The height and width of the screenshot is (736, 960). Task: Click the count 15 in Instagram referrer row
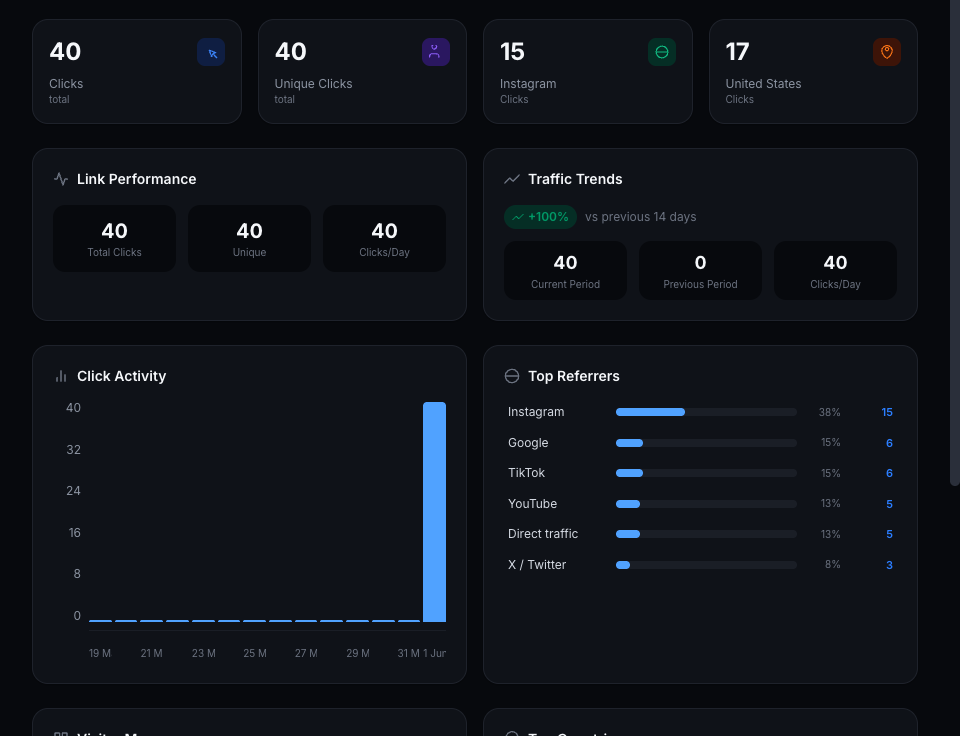tap(887, 412)
